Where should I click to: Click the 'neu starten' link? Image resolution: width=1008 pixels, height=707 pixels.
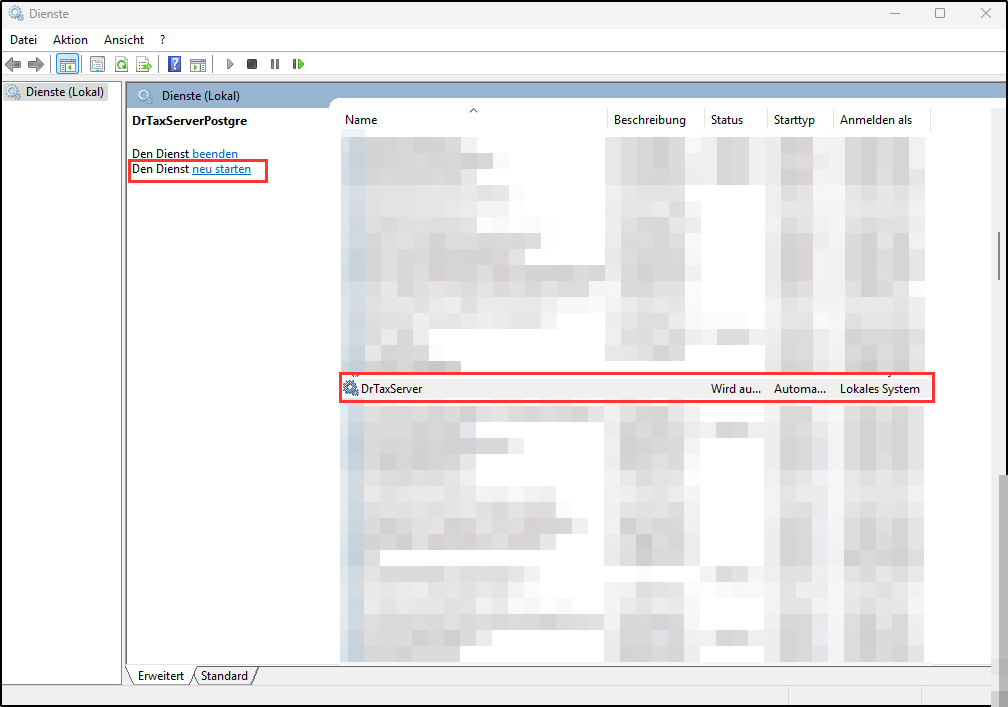221,169
